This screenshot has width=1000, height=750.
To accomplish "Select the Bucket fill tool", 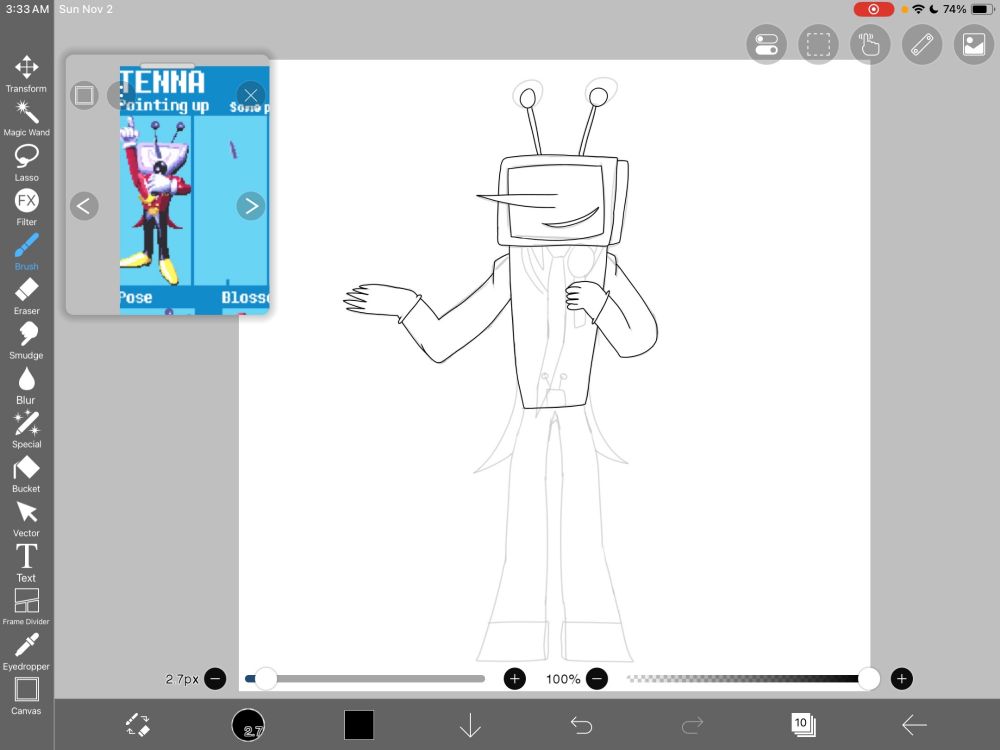I will pyautogui.click(x=26, y=475).
